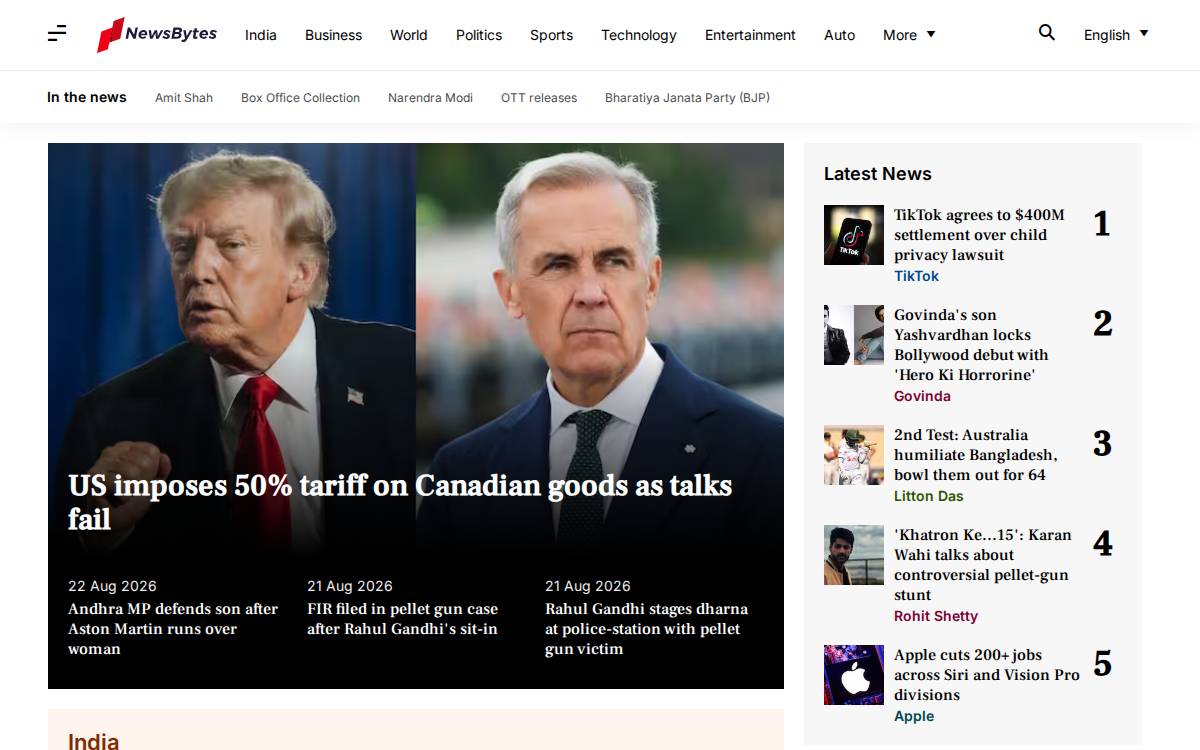
Task: Open the English language dropdown
Action: pyautogui.click(x=1116, y=35)
